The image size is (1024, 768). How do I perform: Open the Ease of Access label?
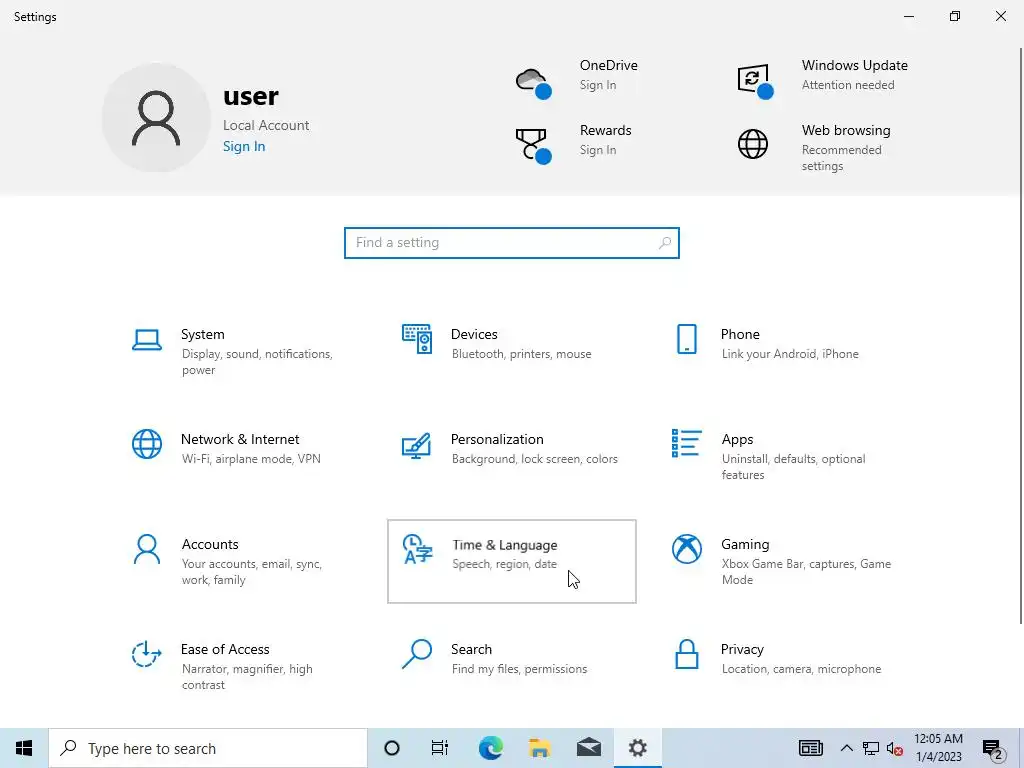coord(225,650)
